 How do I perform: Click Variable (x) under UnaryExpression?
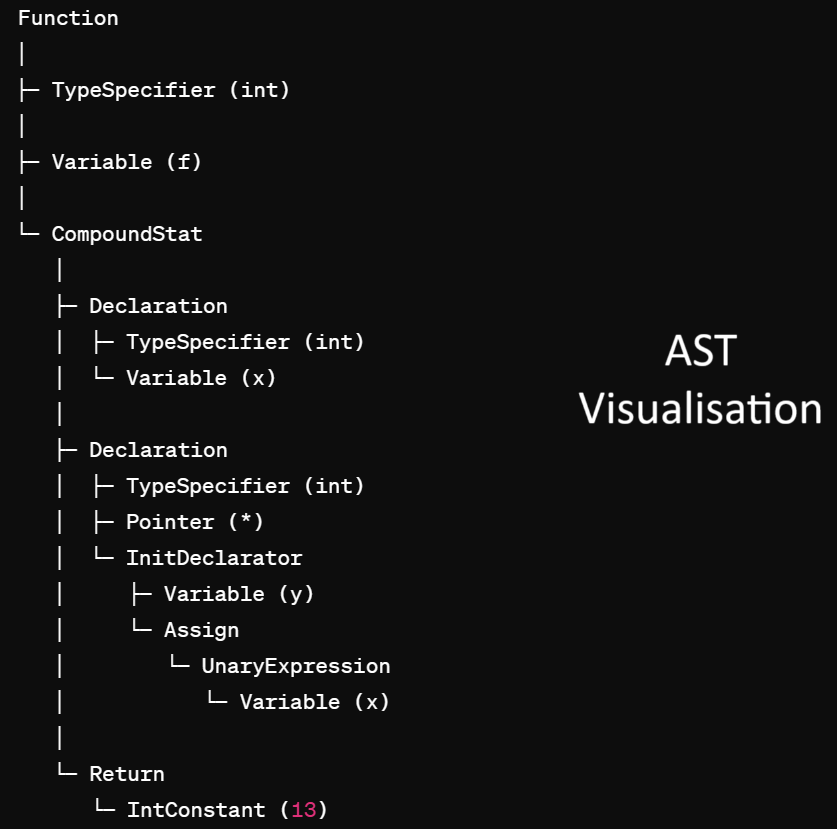click(314, 702)
